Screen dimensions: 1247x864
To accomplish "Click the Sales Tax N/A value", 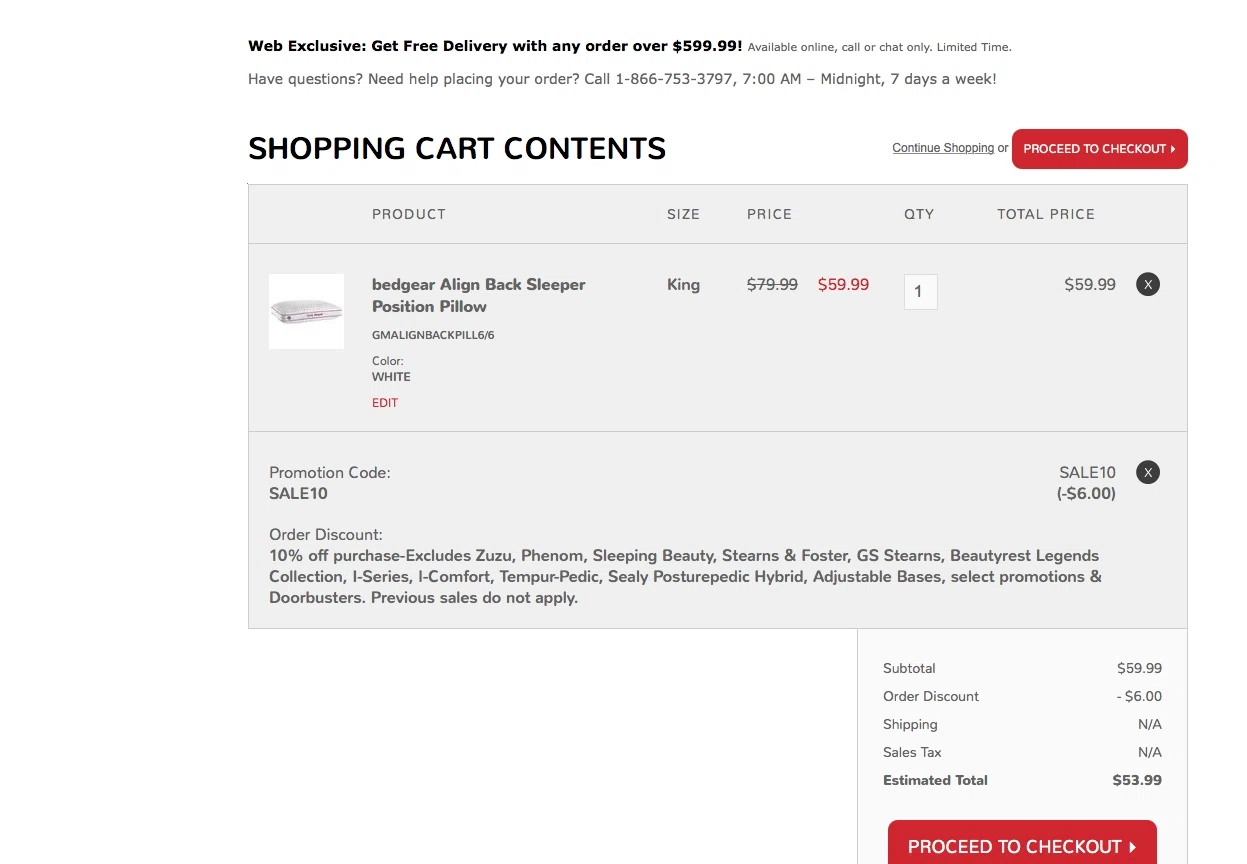I will (x=1150, y=752).
